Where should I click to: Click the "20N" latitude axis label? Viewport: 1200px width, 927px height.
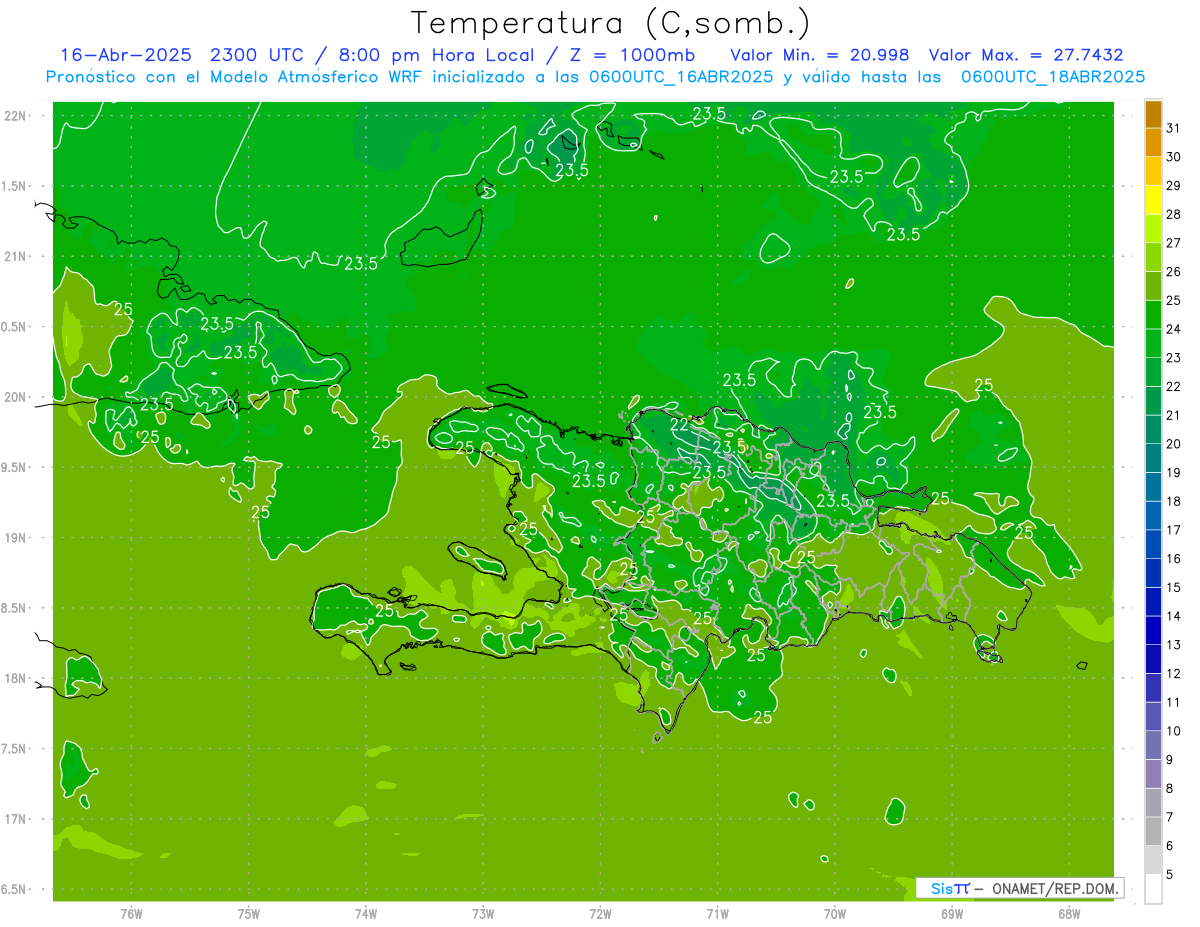point(16,397)
